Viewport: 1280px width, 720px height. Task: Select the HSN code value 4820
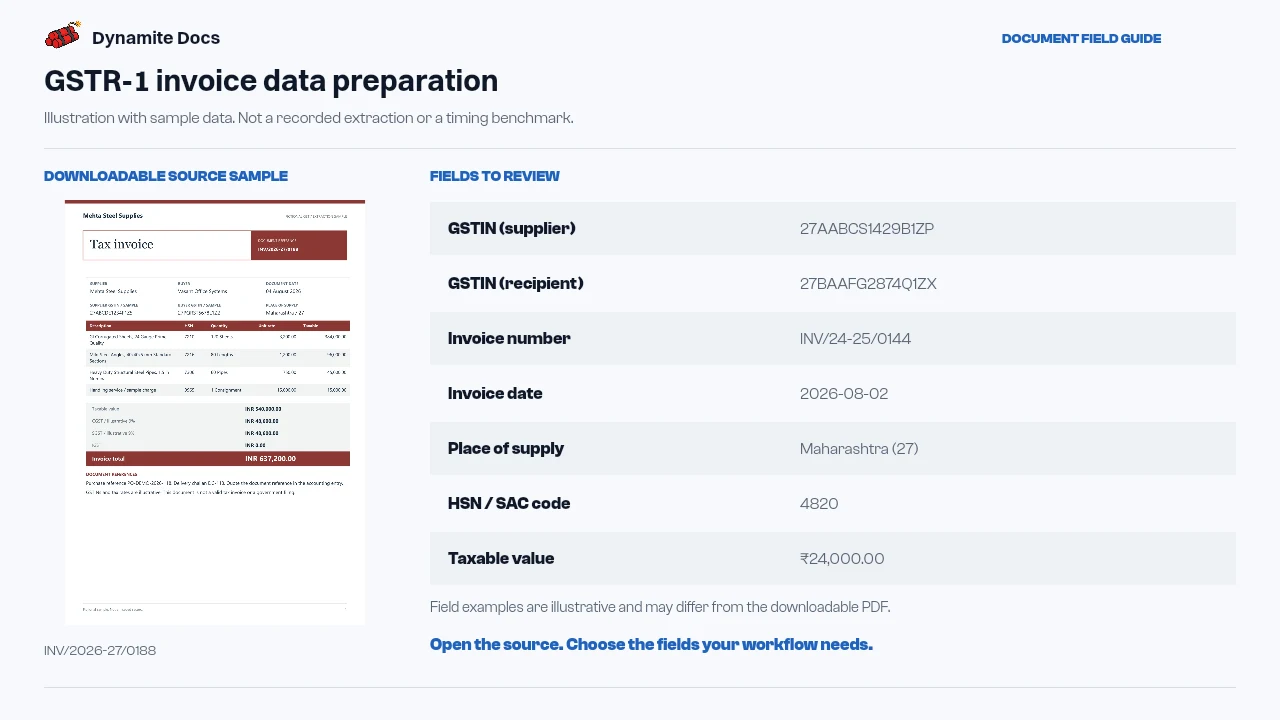[819, 504]
